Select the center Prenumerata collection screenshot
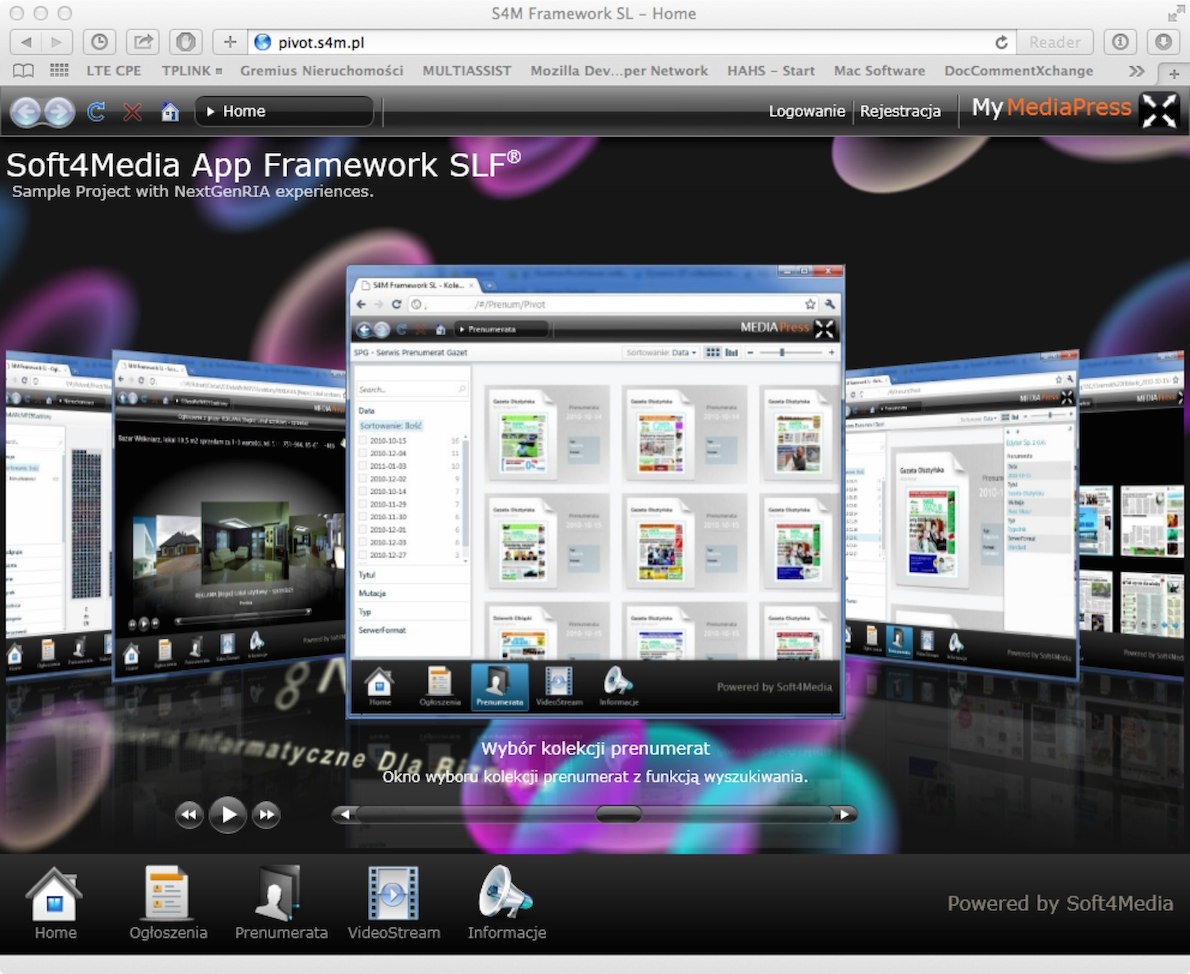 click(x=596, y=491)
